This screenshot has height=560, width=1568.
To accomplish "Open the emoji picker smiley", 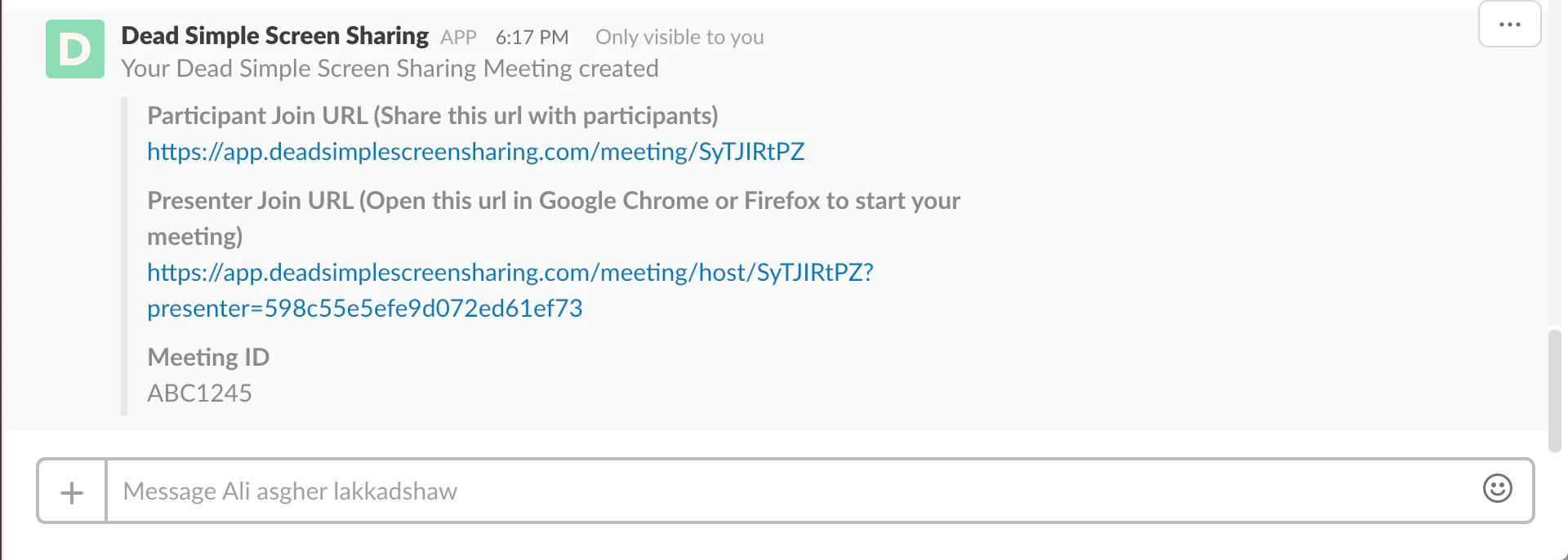I will (x=1497, y=489).
